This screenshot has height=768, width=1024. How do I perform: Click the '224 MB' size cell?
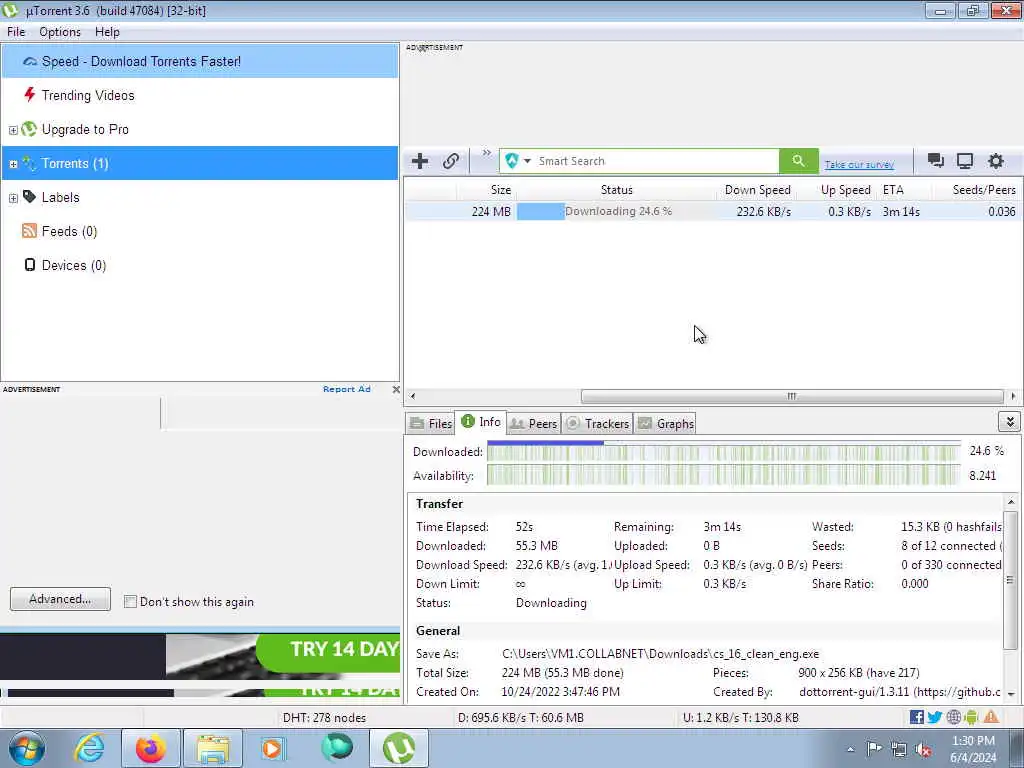(x=490, y=212)
